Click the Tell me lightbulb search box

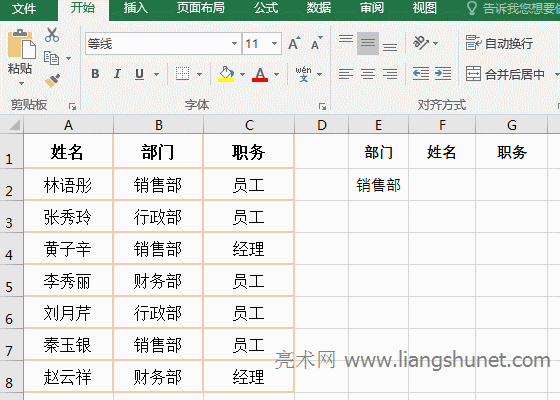[x=513, y=8]
